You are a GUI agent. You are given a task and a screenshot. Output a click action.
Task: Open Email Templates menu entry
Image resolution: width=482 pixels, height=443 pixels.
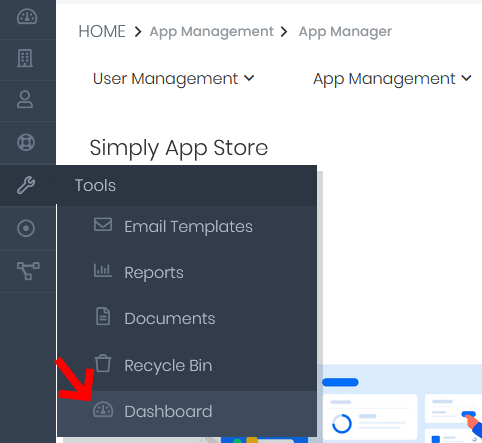click(187, 227)
